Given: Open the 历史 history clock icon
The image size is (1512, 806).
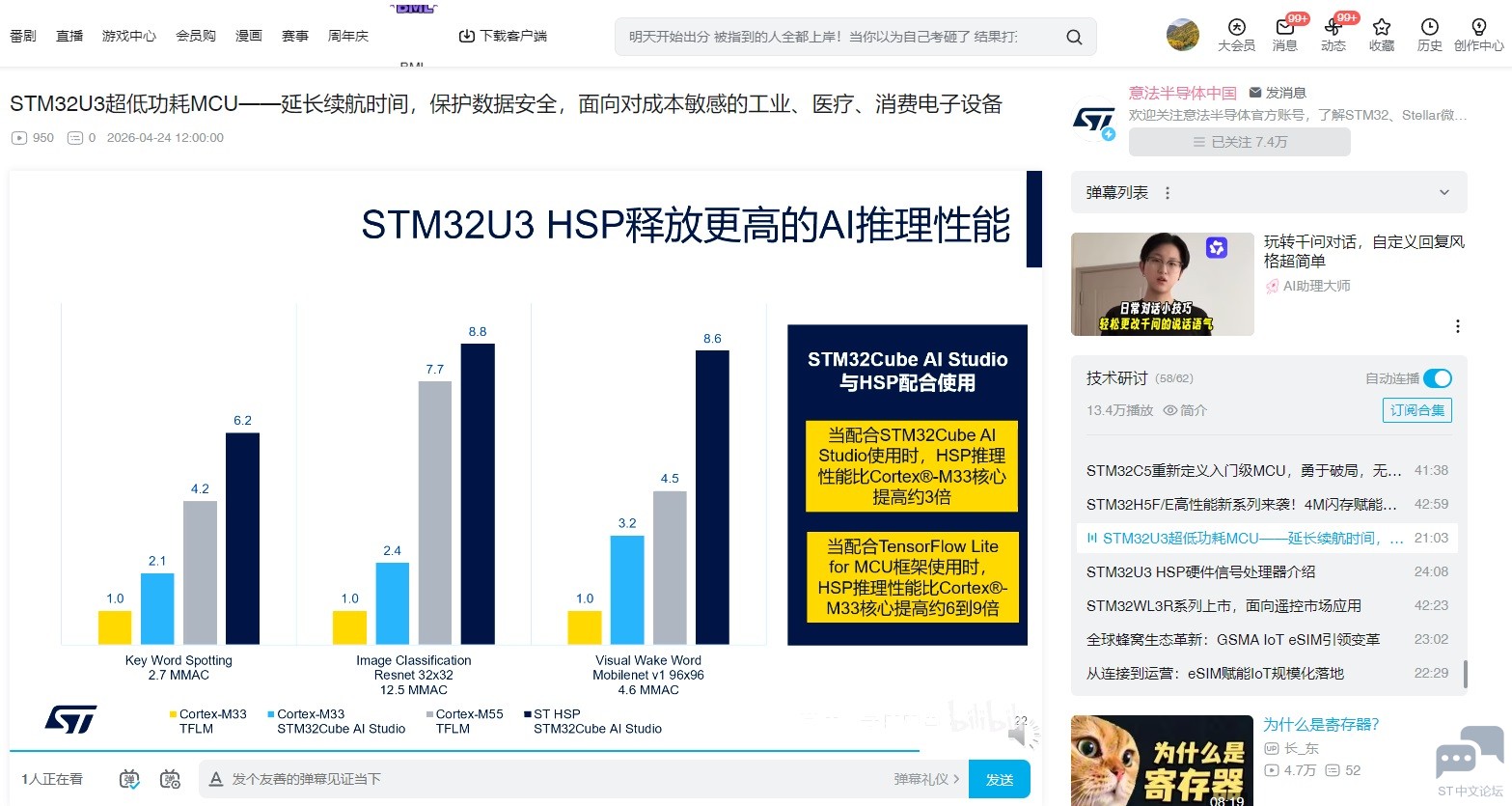Looking at the screenshot, I should [1430, 34].
